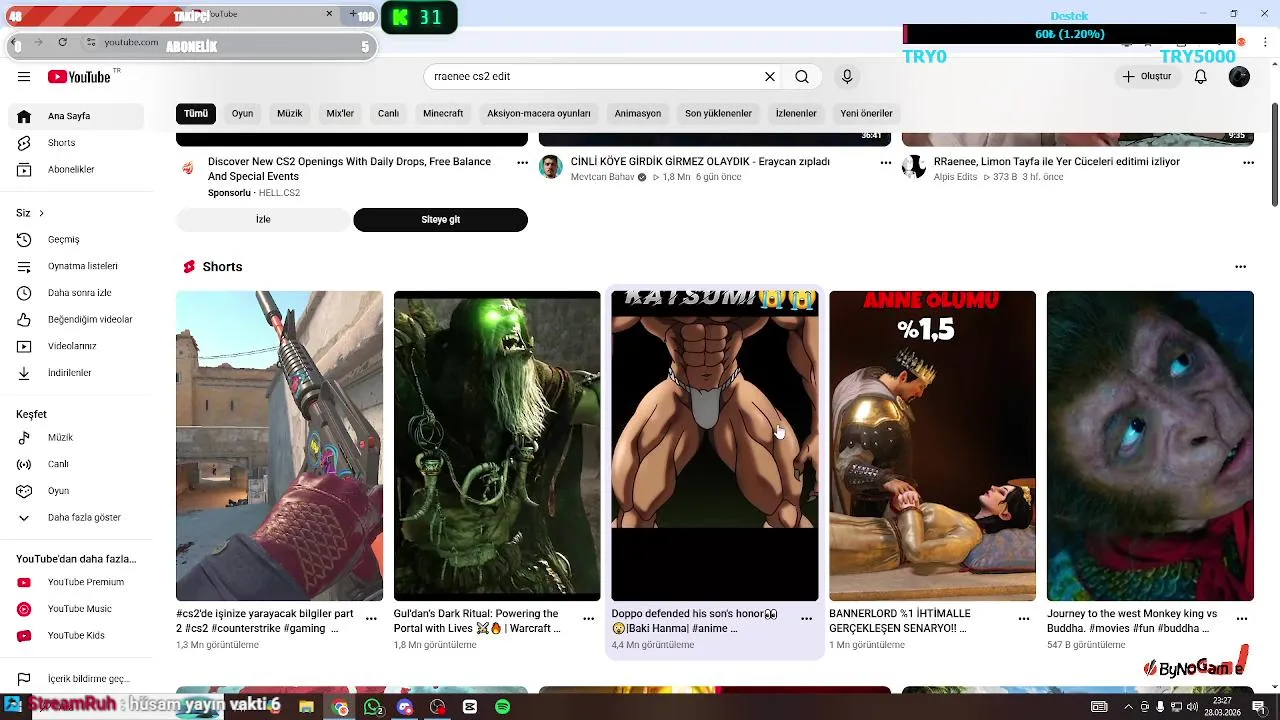
Task: Expand the Siz section chevron
Action: click(41, 213)
